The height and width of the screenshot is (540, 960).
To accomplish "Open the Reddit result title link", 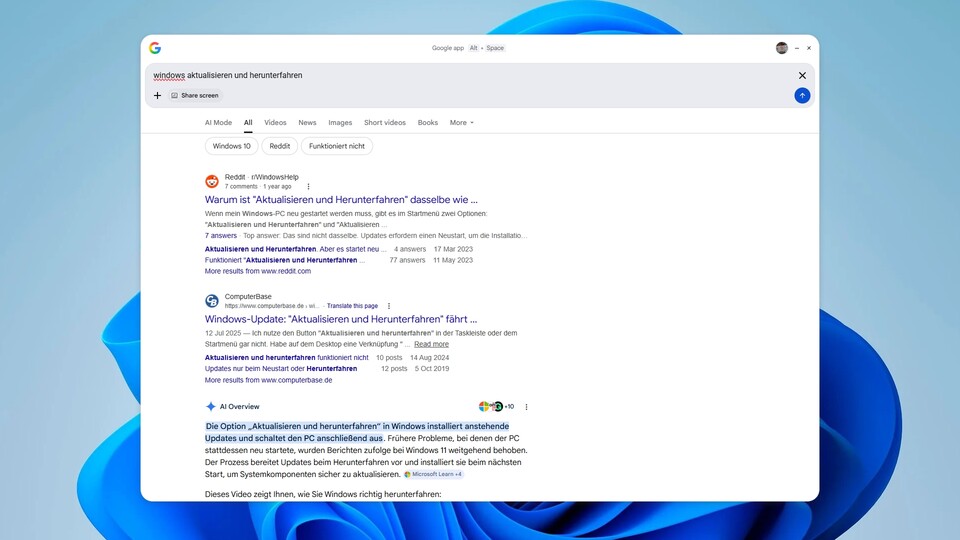I will click(x=341, y=199).
